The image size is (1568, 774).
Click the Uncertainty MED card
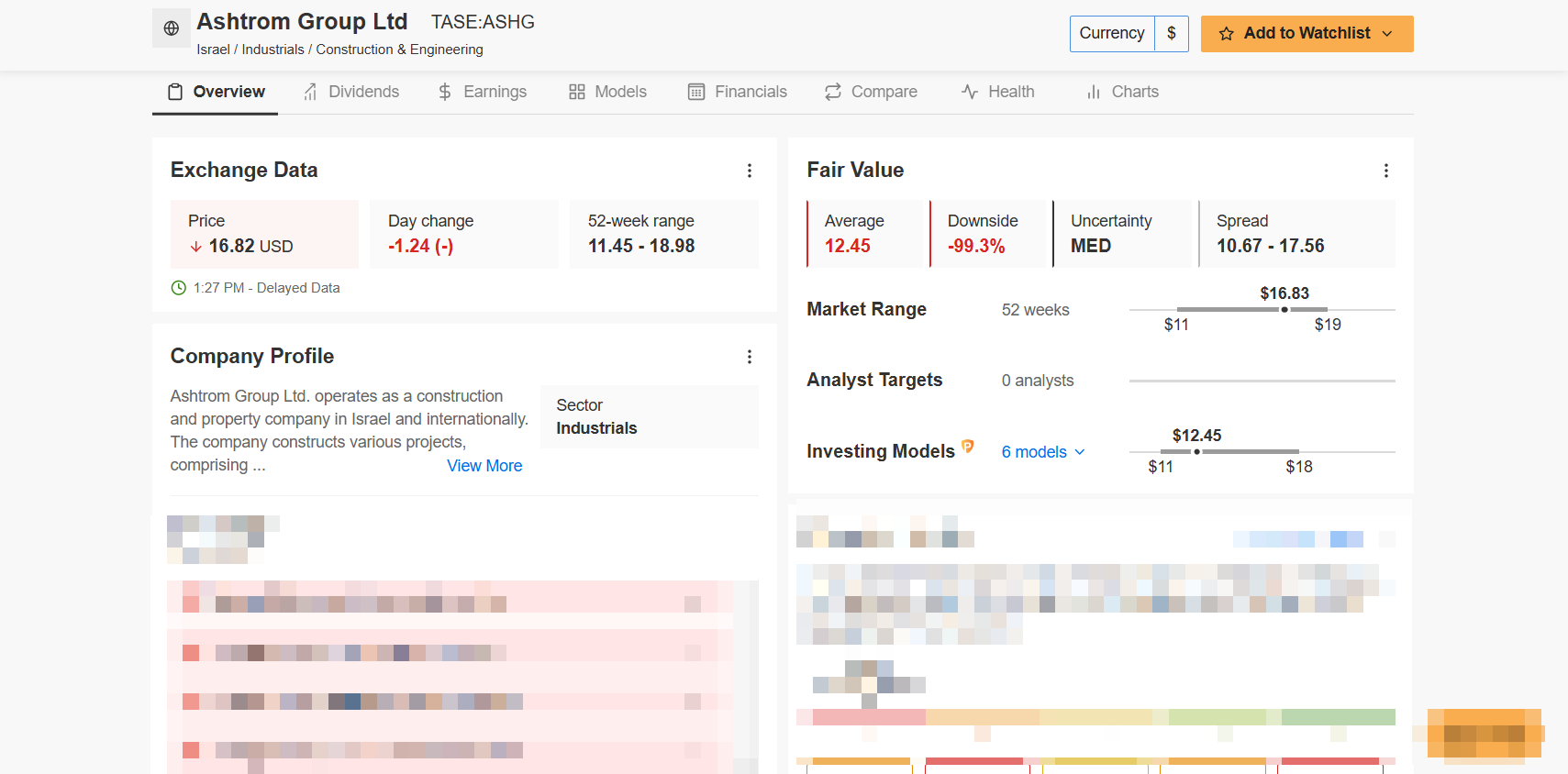pos(1121,234)
